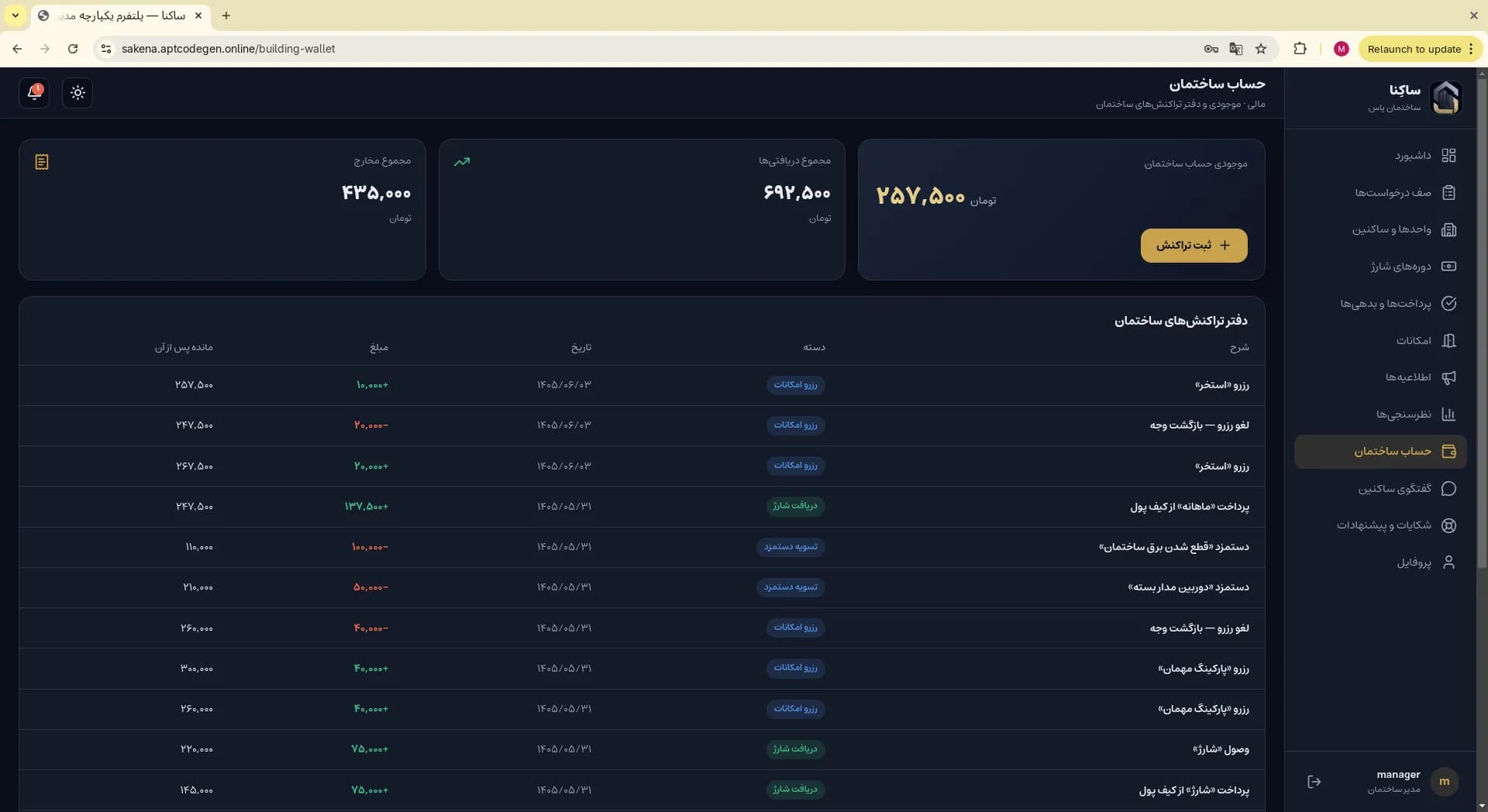Viewport: 1488px width, 812px height.
Task: Toggle light/dark theme sun icon
Action: click(77, 93)
